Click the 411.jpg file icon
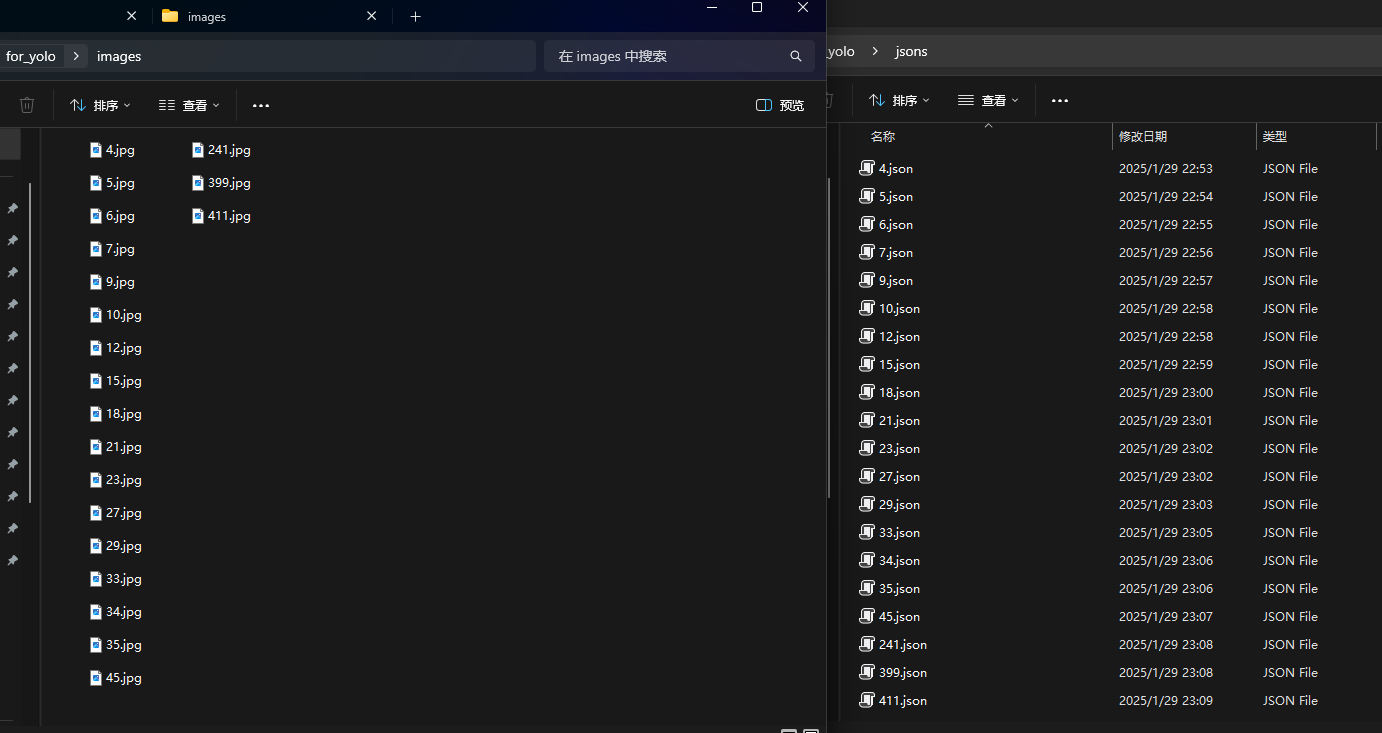 (x=198, y=216)
